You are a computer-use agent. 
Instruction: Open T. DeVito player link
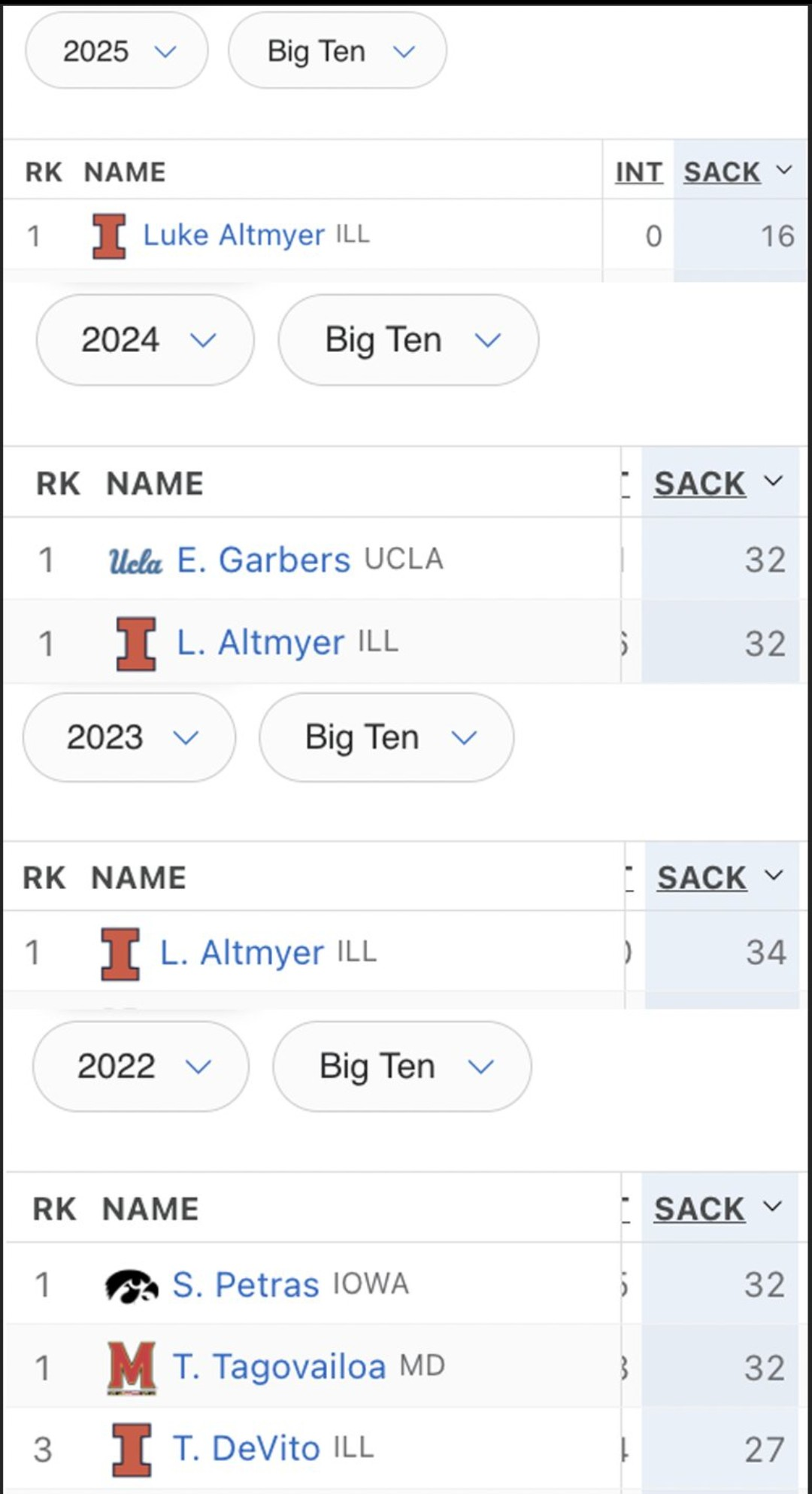[247, 1449]
